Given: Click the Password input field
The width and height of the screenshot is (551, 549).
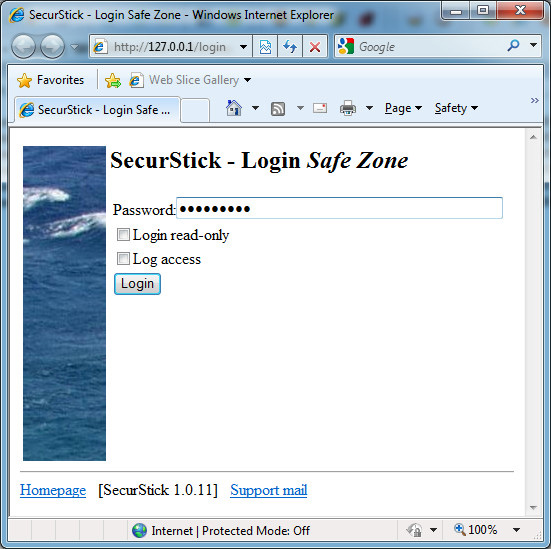Looking at the screenshot, I should click(x=339, y=208).
